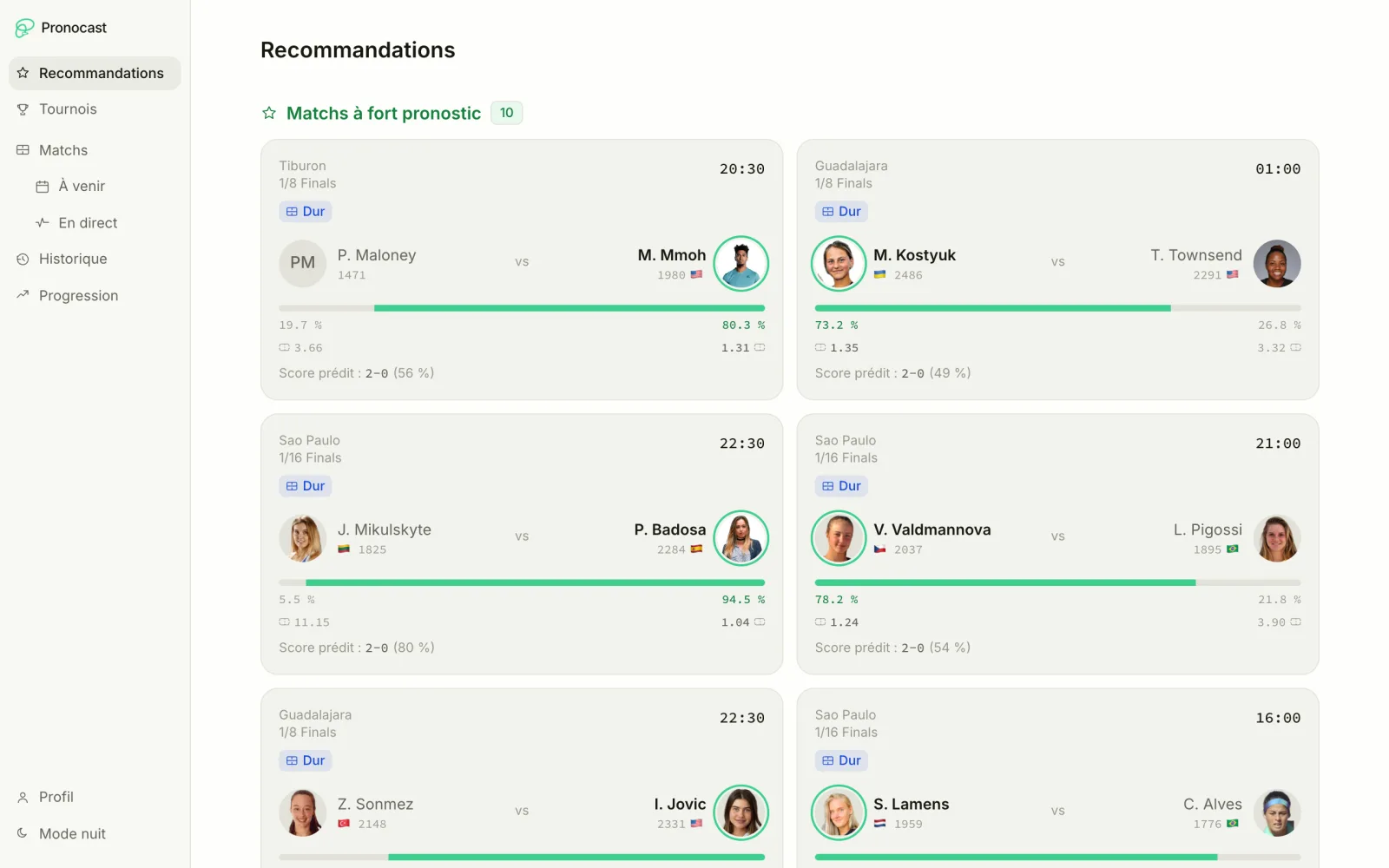Click the Pronocast logo icon
Screen dimensions: 1389x868
pyautogui.click(x=24, y=28)
